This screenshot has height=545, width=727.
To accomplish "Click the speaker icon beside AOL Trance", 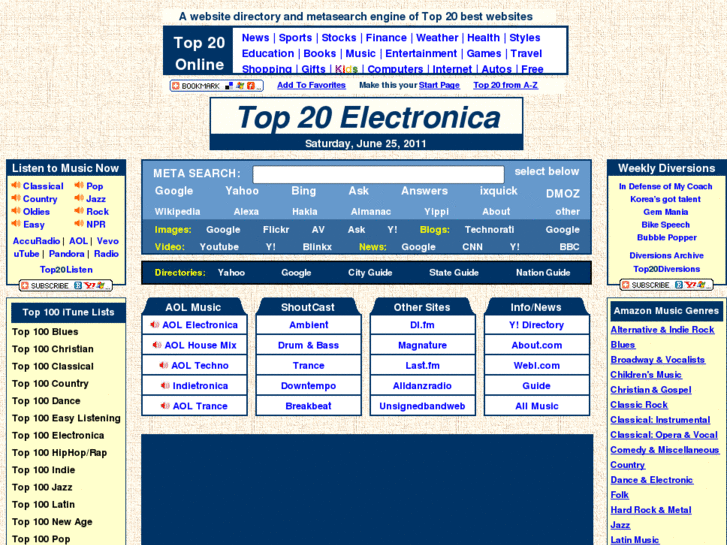I will tap(165, 406).
